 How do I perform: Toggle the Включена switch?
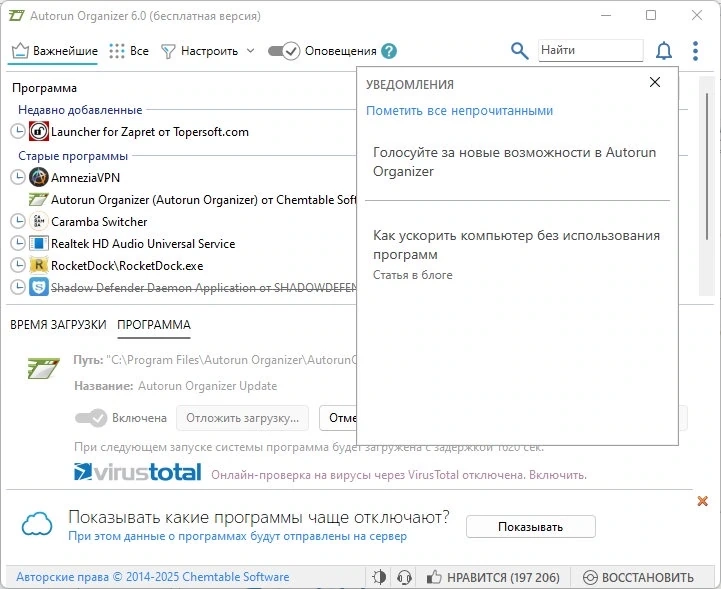tap(91, 417)
